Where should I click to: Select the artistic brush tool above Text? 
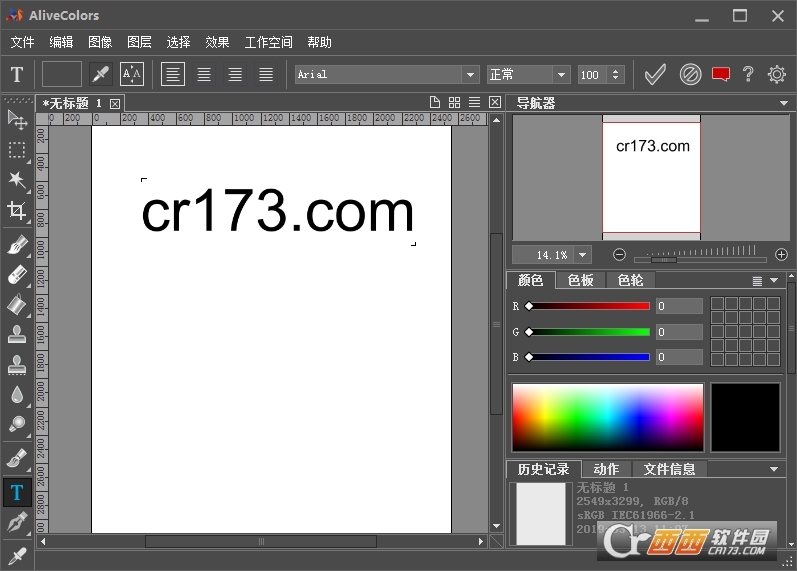[x=17, y=459]
